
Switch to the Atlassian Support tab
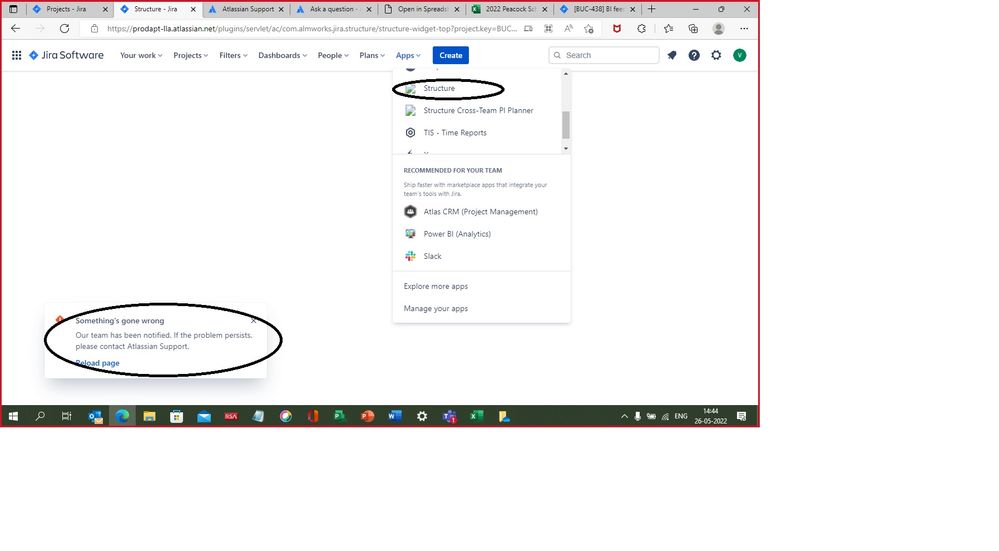pos(246,9)
